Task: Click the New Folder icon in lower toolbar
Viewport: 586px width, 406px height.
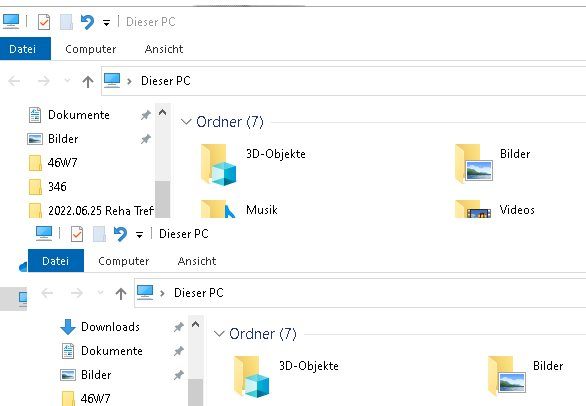Action: (x=99, y=234)
